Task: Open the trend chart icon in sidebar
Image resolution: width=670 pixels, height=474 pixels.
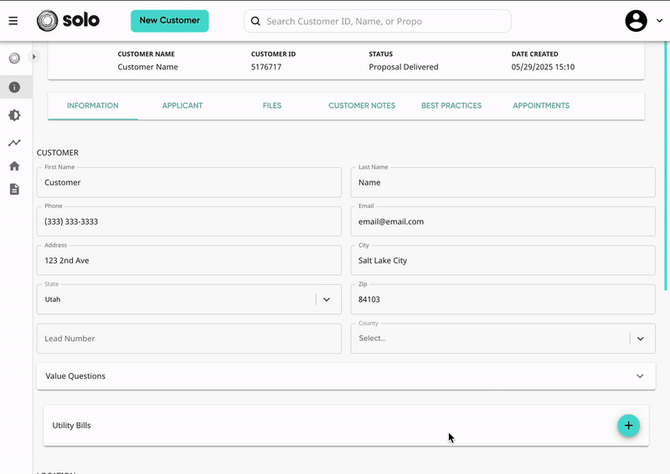Action: 14,142
